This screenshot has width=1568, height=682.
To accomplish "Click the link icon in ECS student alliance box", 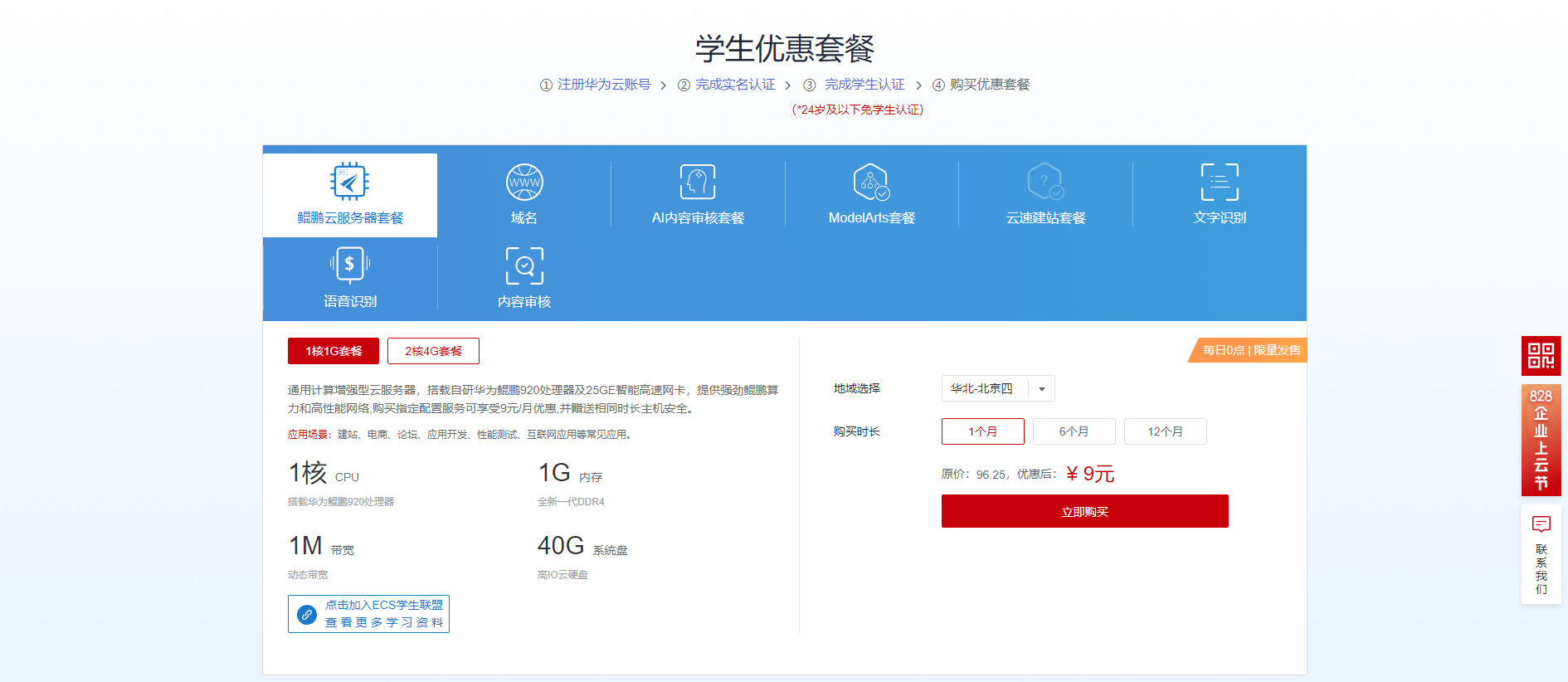I will 307,615.
